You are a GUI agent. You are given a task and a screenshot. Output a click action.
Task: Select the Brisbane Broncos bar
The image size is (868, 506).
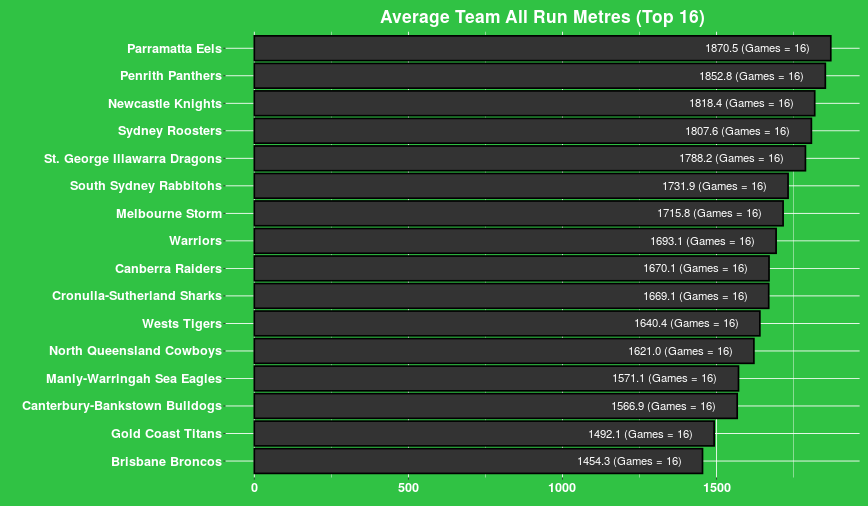coord(478,461)
